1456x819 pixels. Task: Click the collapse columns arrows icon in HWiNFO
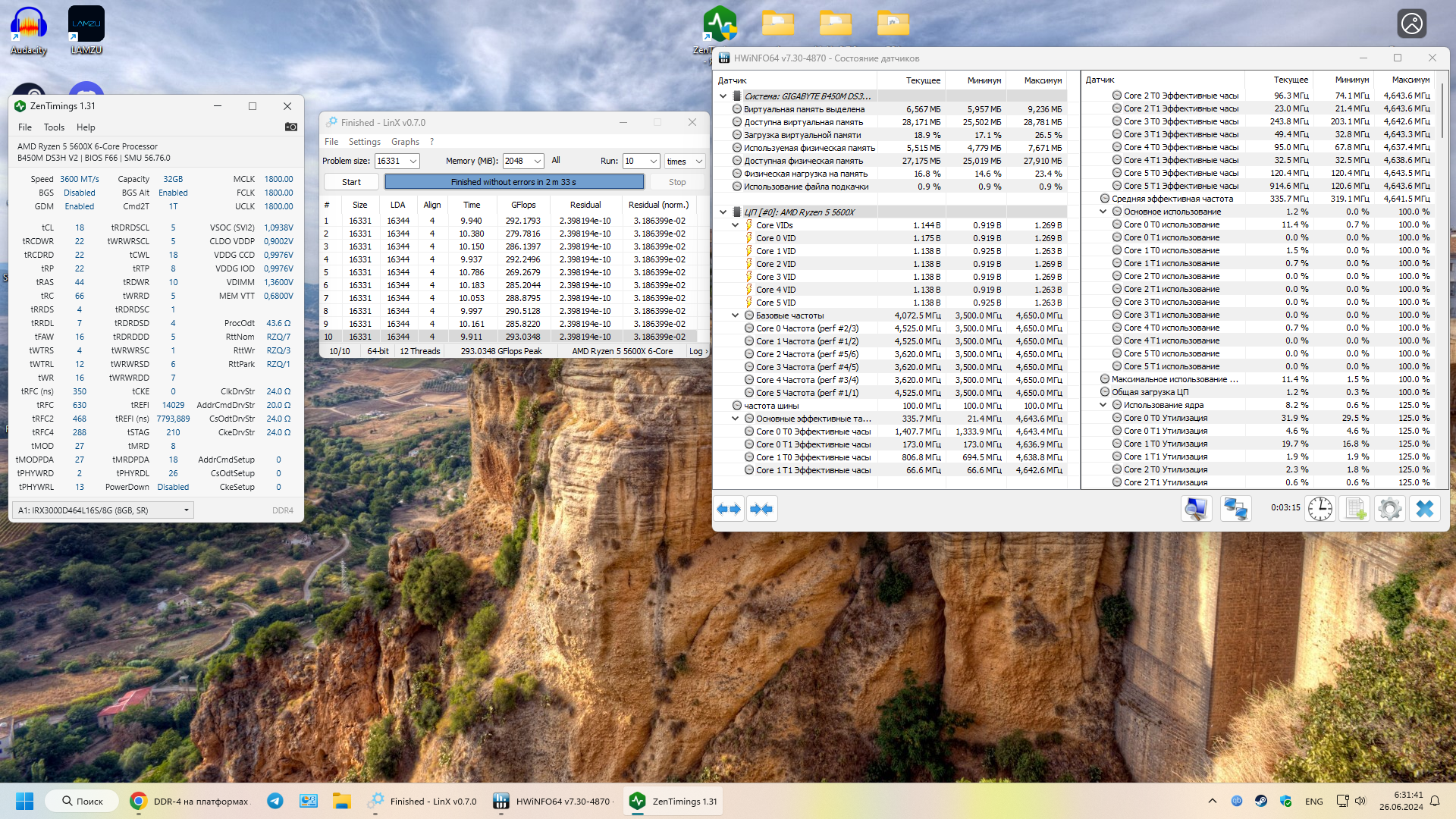click(x=761, y=510)
